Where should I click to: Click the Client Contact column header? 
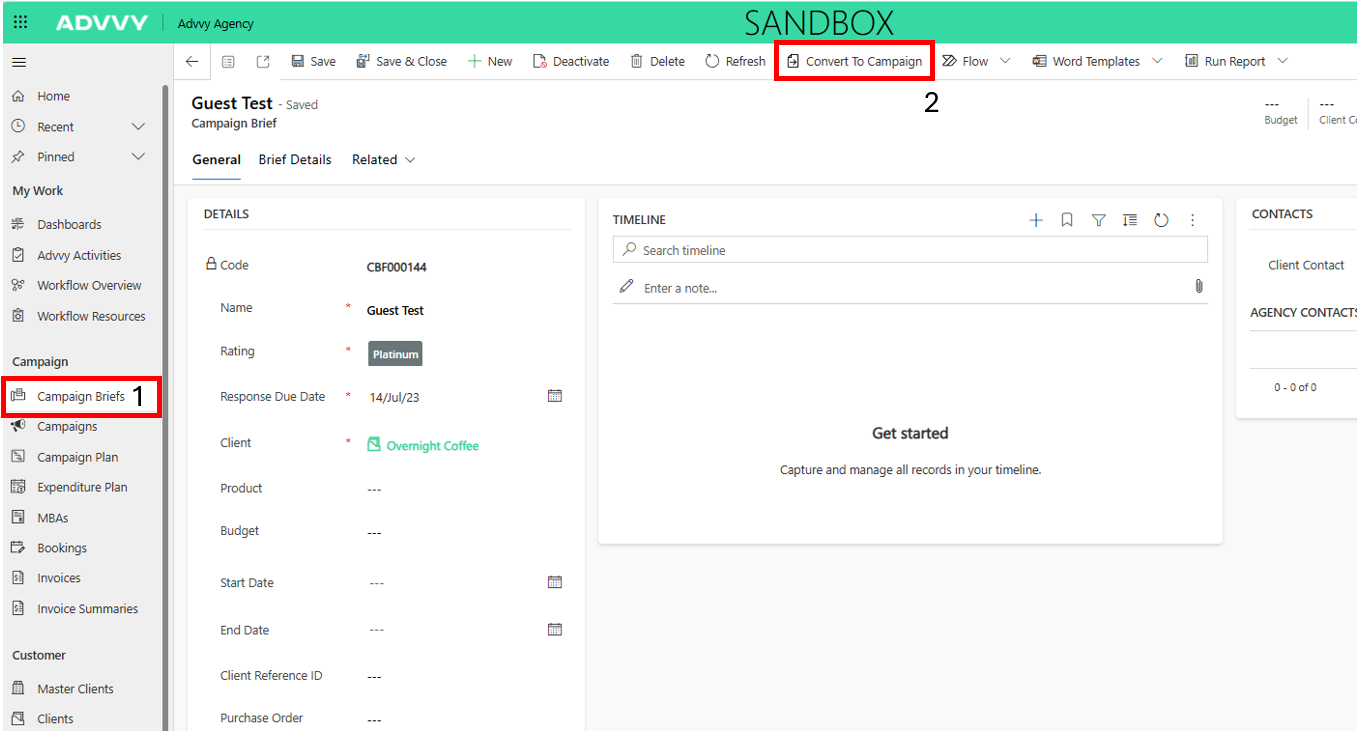[x=1306, y=265]
